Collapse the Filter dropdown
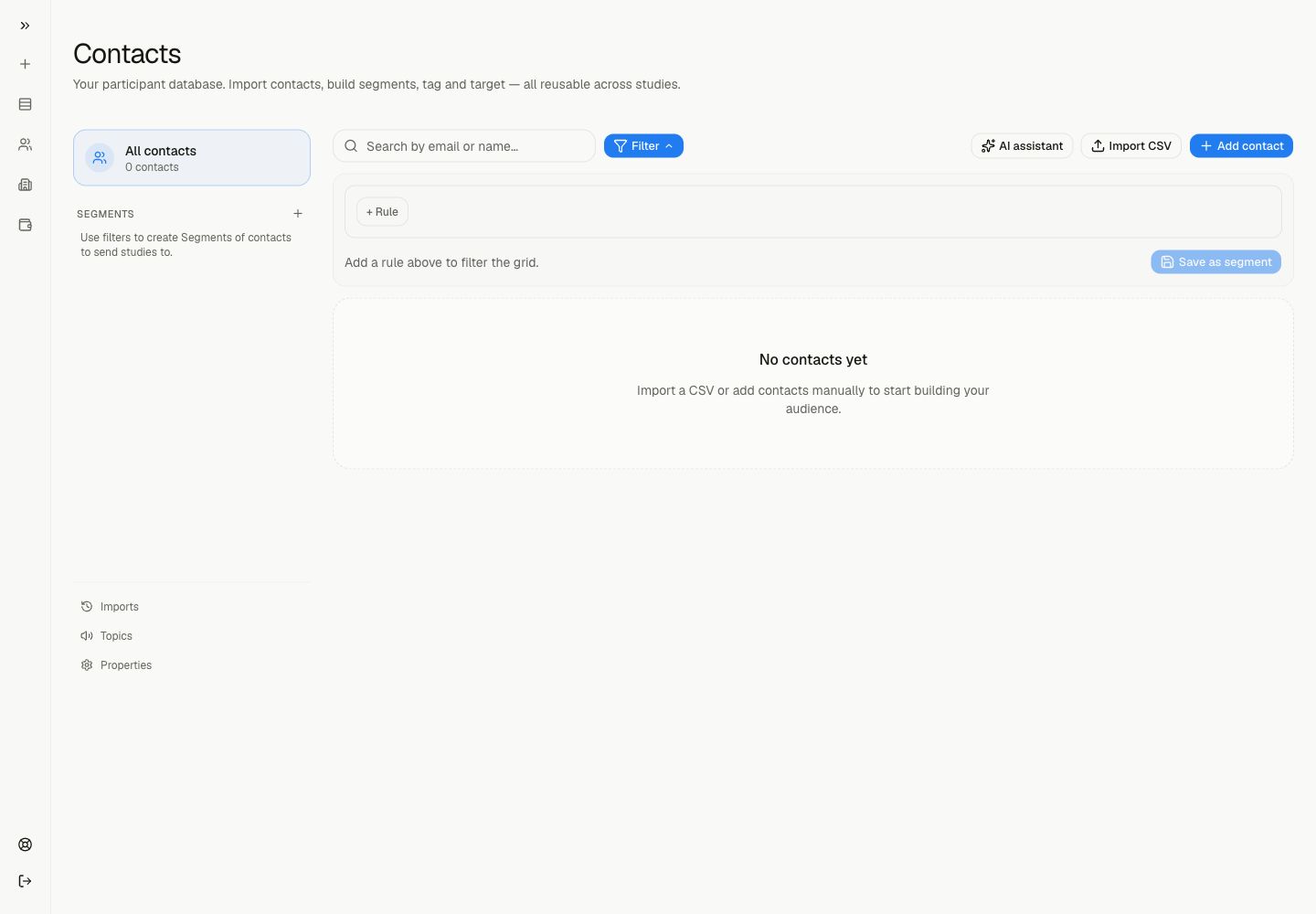This screenshot has height=914, width=1316. [643, 146]
